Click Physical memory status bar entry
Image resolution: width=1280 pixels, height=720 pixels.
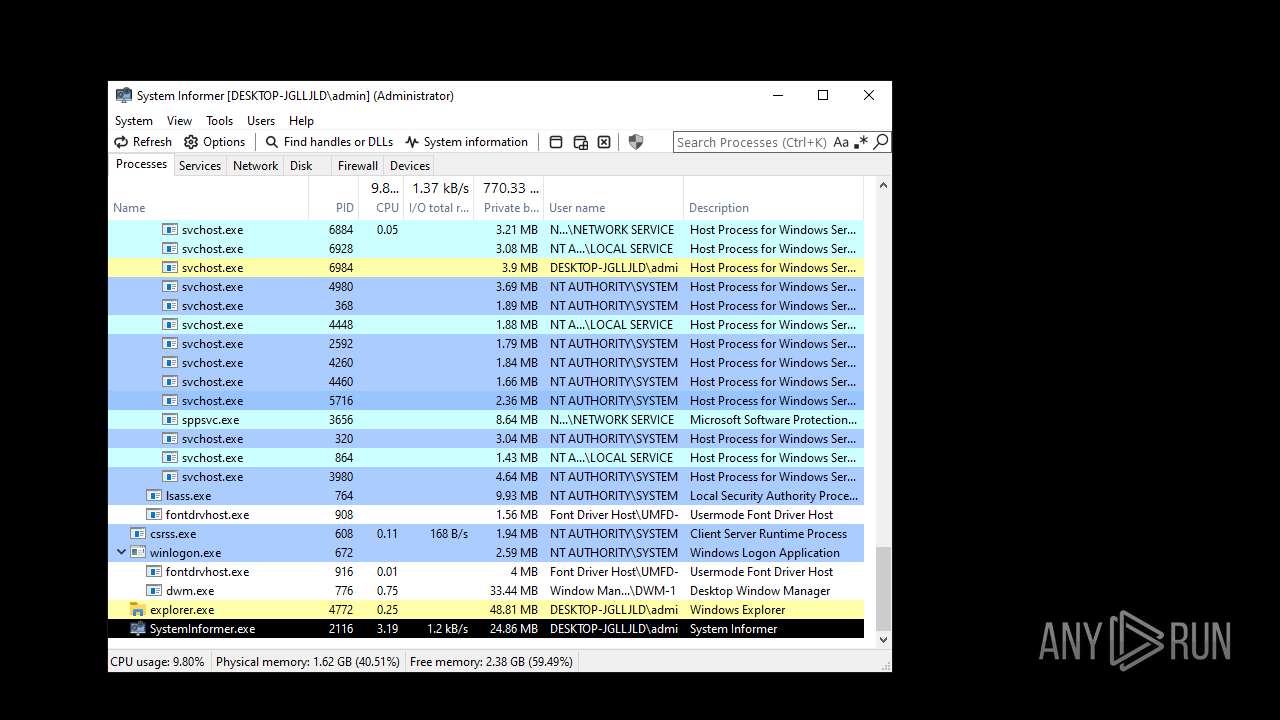[x=308, y=662]
